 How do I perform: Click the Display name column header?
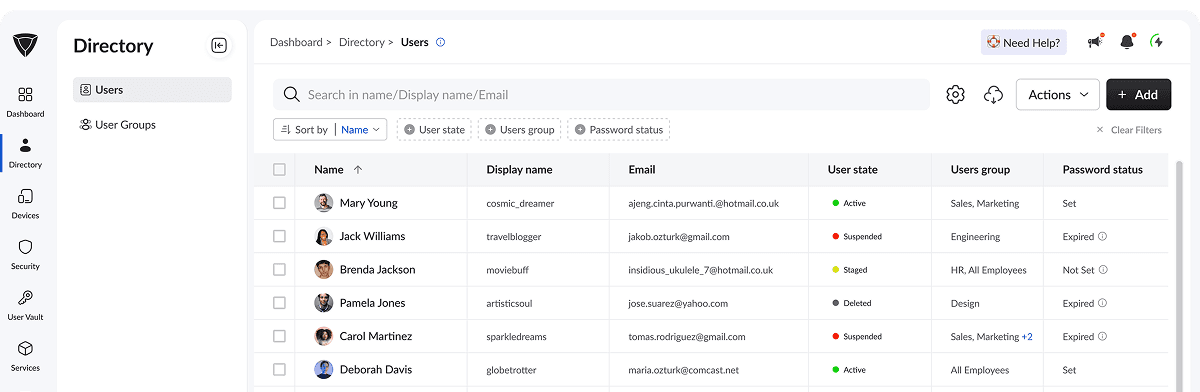tap(519, 170)
